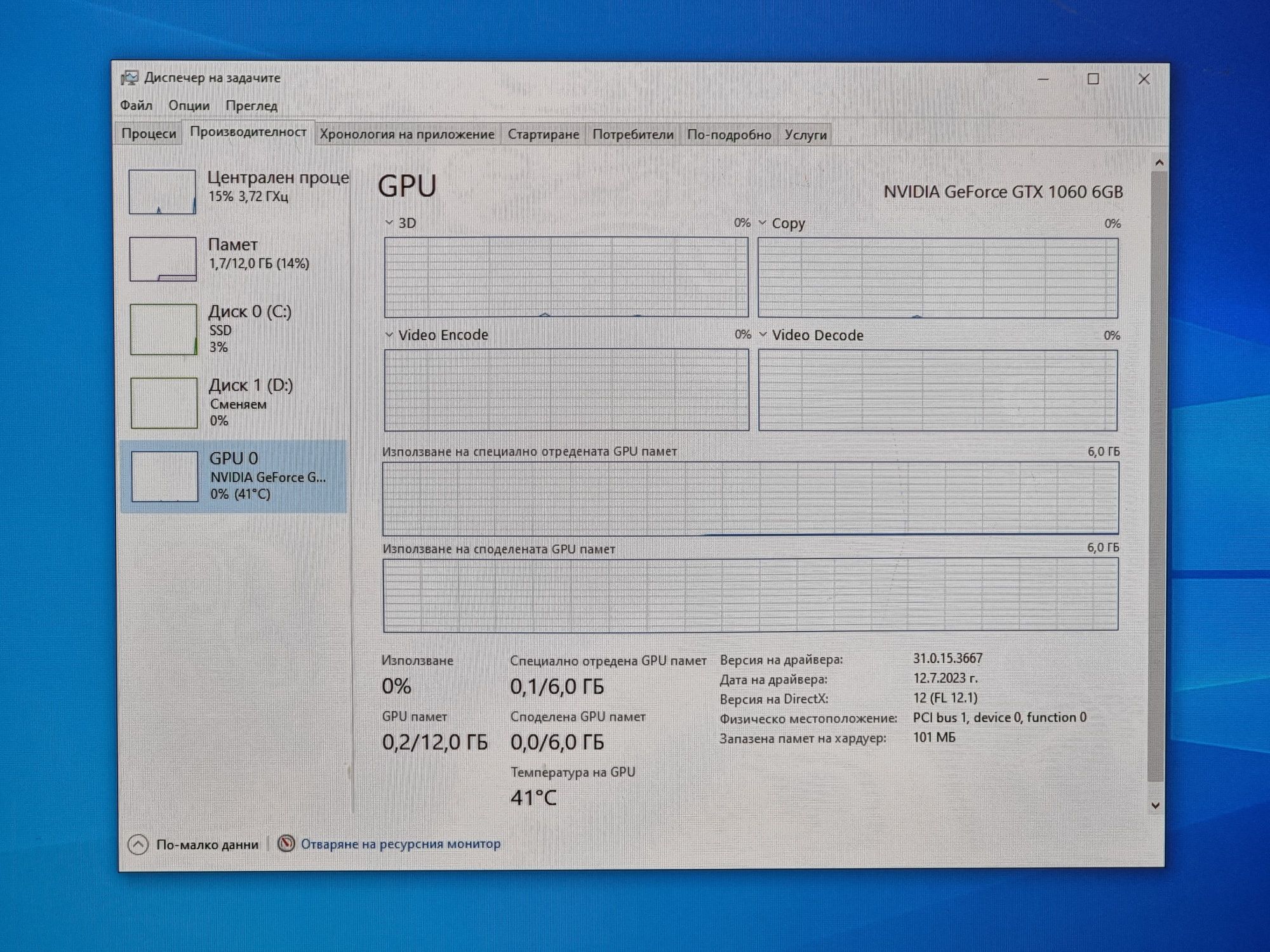
Task: Switch to the Стартиране tab
Action: [544, 135]
